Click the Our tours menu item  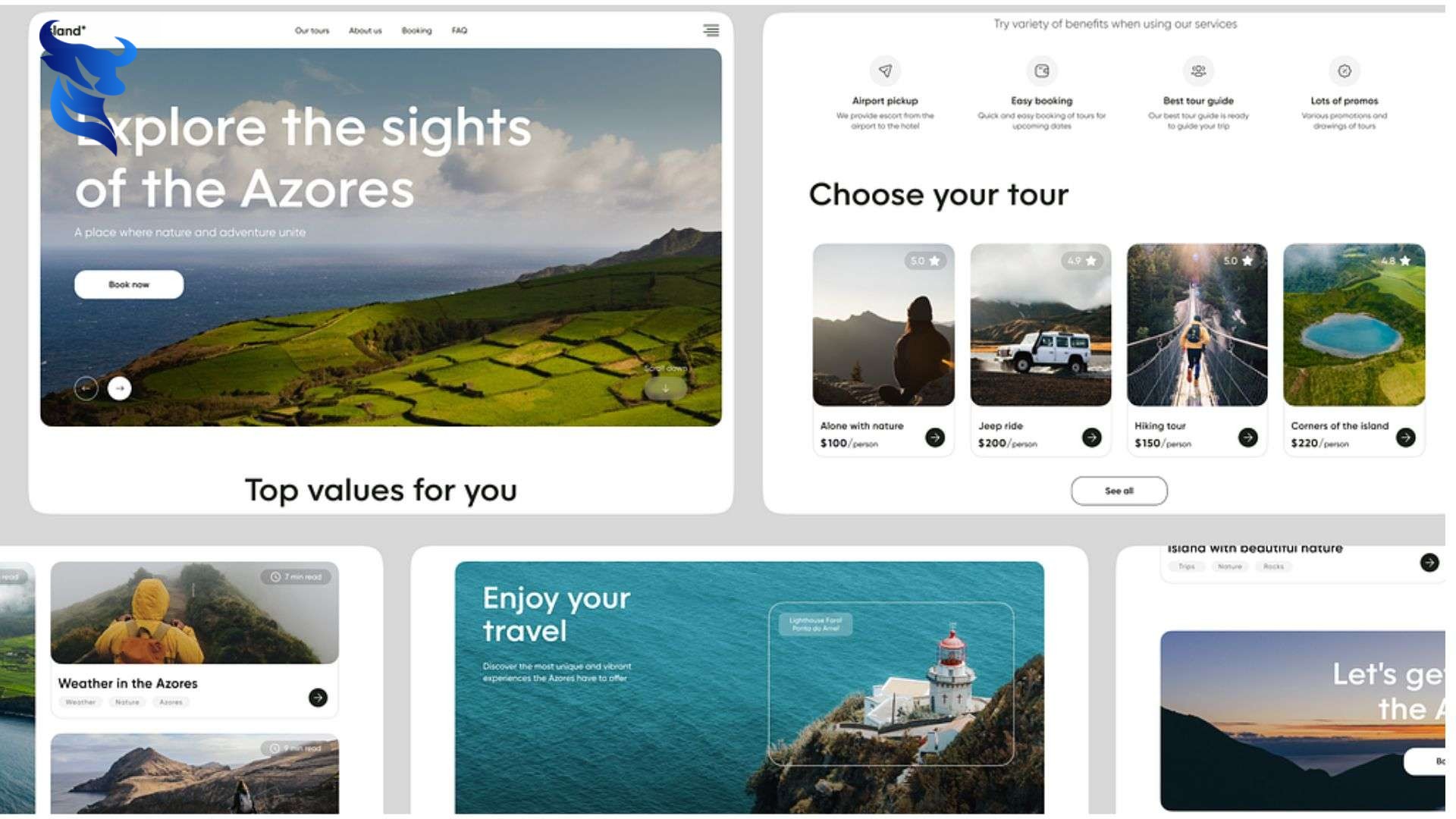310,30
